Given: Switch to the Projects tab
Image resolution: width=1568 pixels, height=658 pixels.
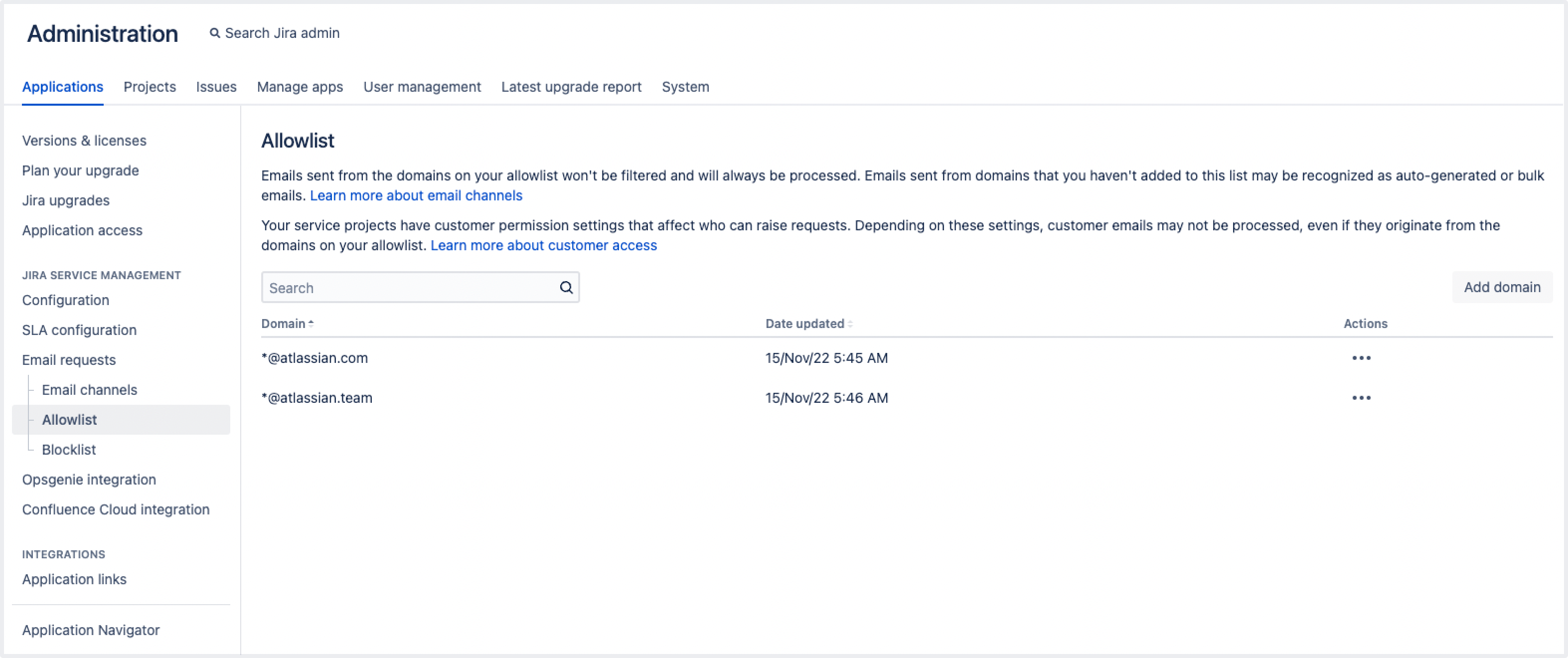Looking at the screenshot, I should pos(149,86).
